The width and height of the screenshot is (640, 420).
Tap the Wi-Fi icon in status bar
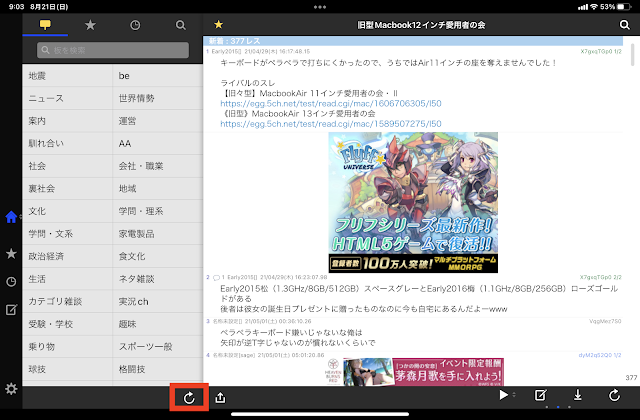(x=594, y=7)
